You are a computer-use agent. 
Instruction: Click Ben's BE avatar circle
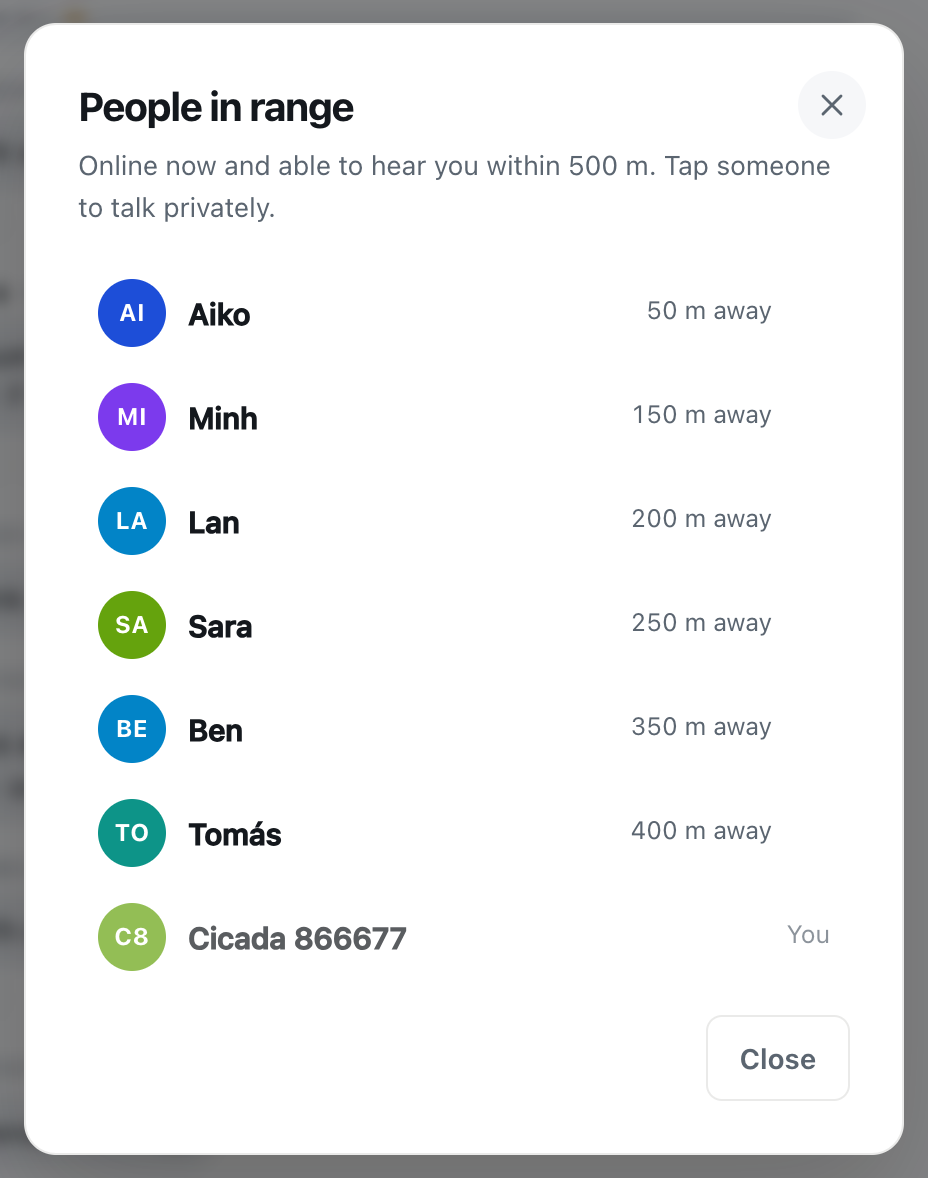[131, 729]
